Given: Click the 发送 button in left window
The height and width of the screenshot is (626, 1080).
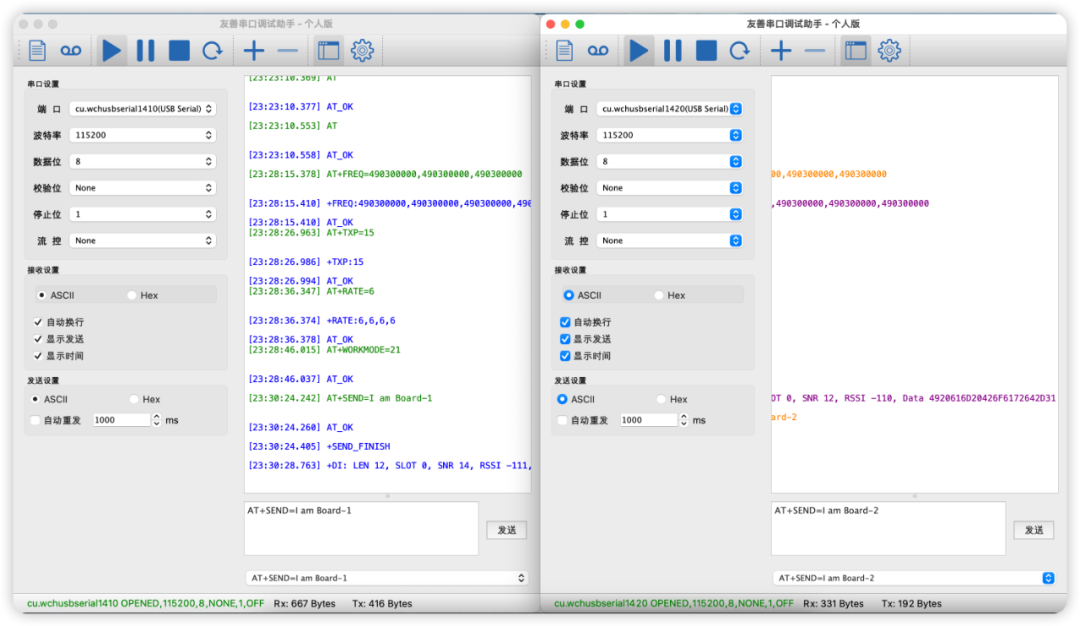Looking at the screenshot, I should pos(506,530).
